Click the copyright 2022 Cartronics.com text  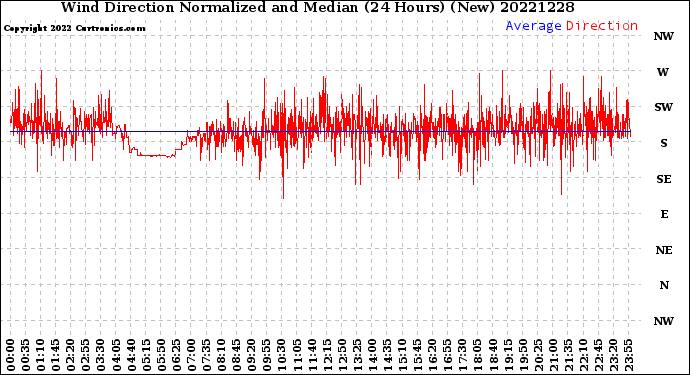tap(74, 28)
